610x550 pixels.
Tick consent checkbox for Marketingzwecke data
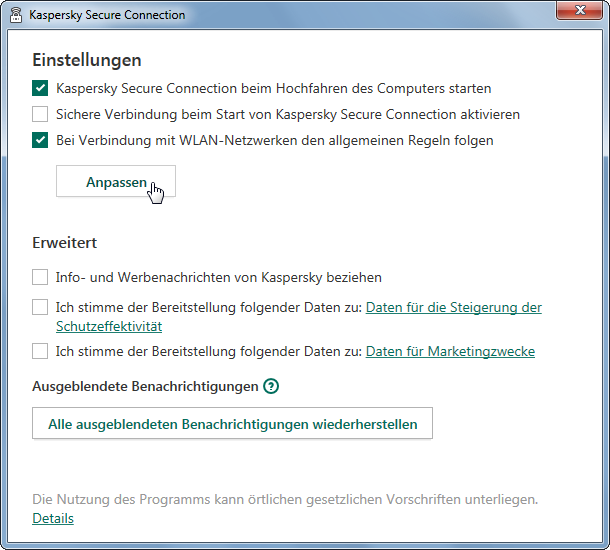point(40,351)
